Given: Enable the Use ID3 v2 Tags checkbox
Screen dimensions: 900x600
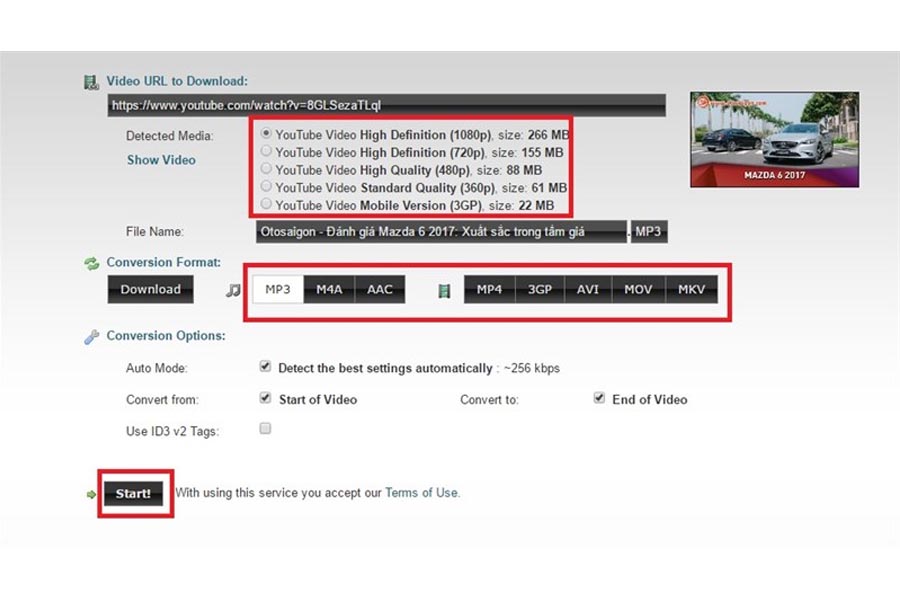Looking at the screenshot, I should 265,428.
